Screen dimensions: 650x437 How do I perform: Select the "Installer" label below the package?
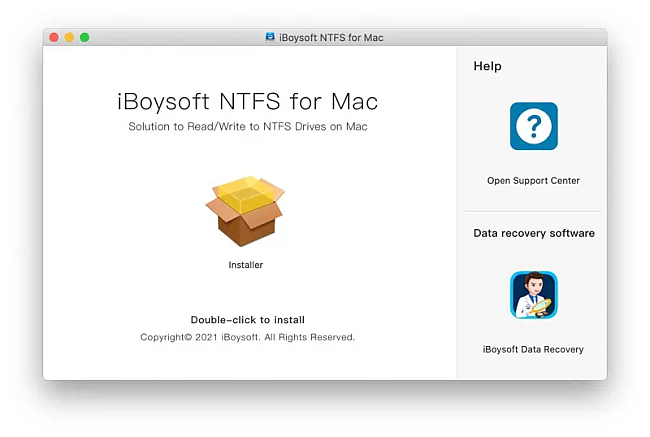245,265
